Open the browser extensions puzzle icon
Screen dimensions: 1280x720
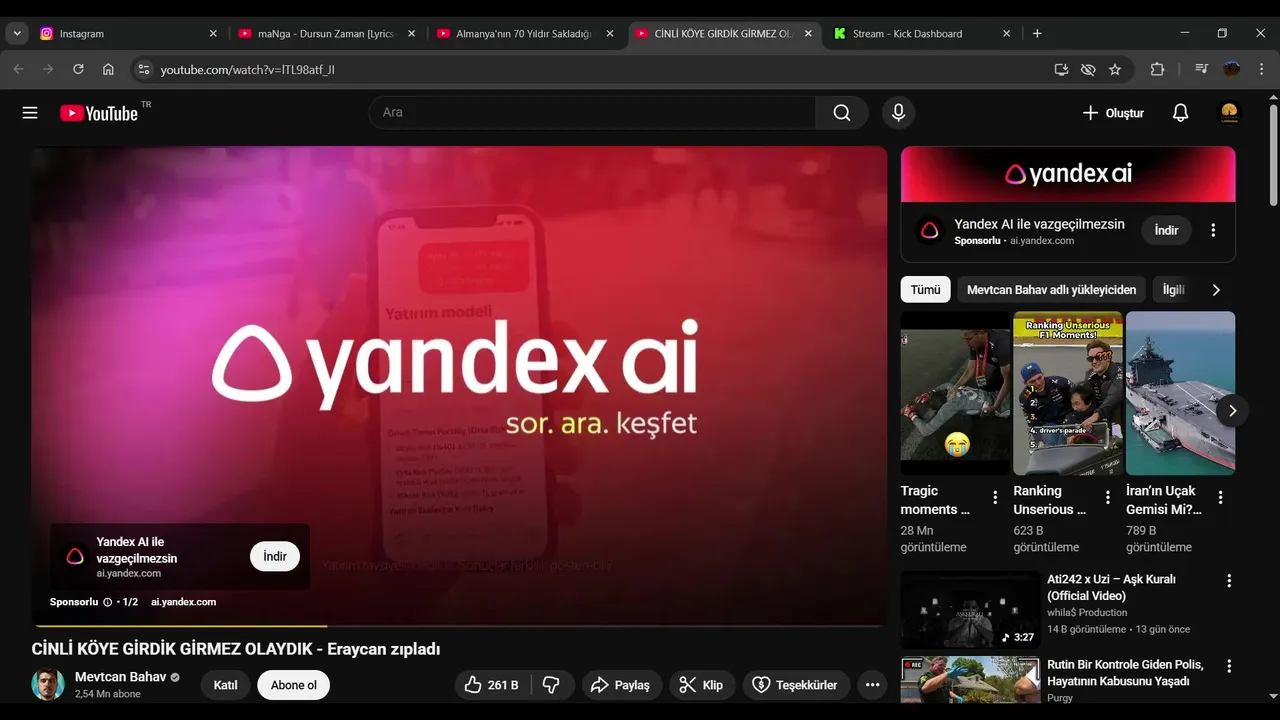pos(1157,69)
